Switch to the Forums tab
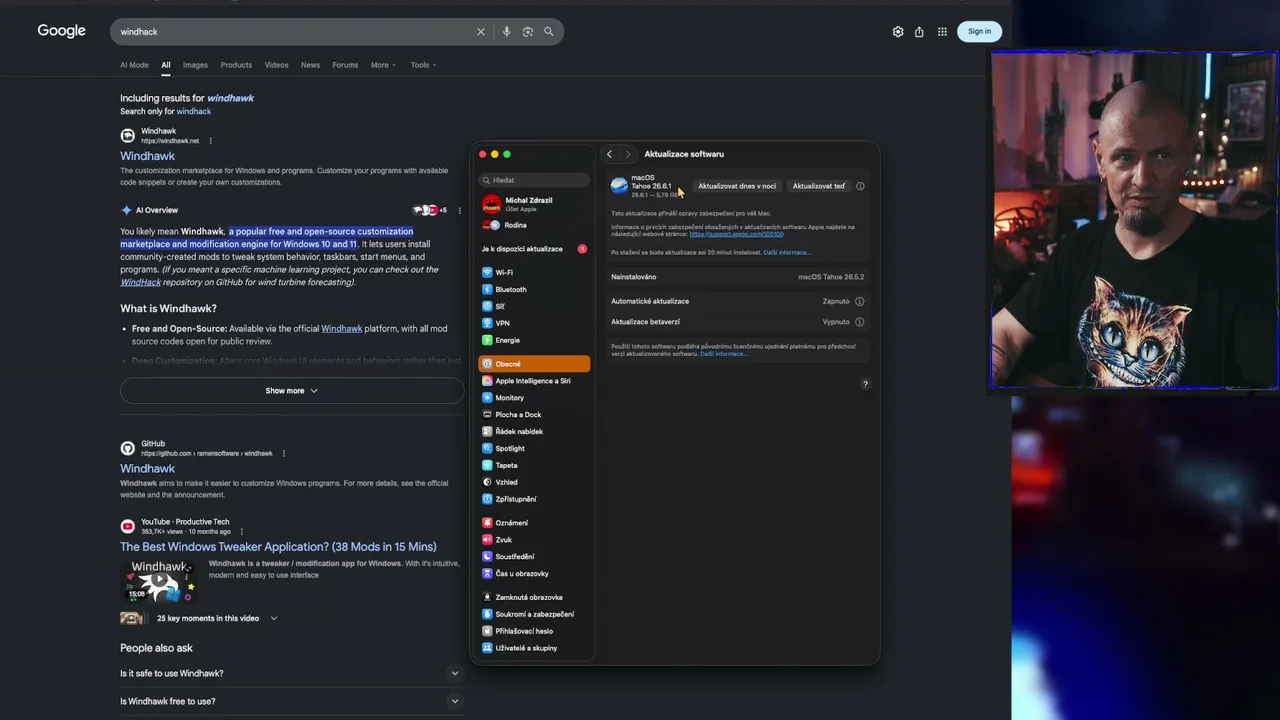 pyautogui.click(x=345, y=65)
